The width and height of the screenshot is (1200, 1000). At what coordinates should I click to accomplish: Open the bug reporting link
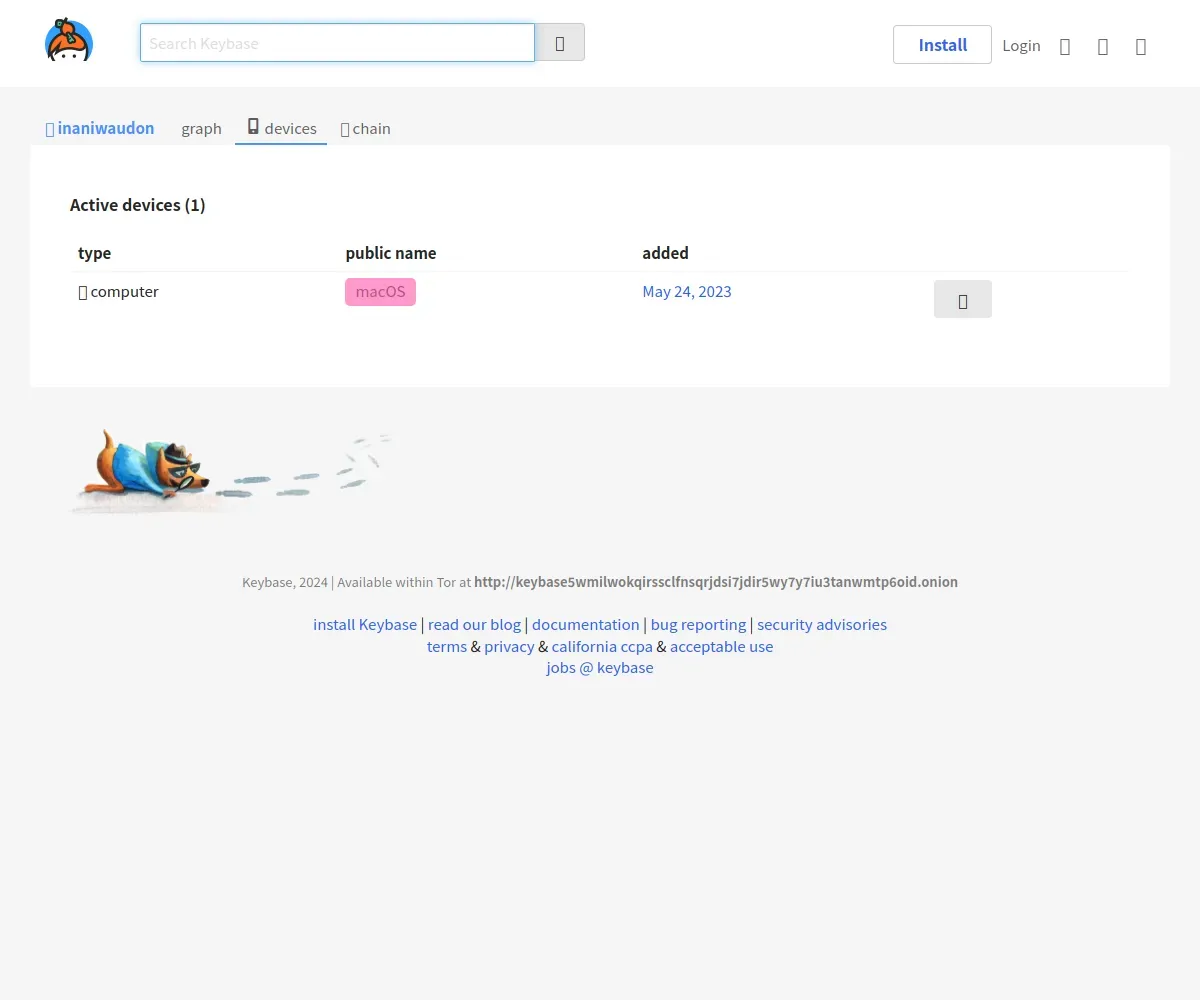click(698, 625)
